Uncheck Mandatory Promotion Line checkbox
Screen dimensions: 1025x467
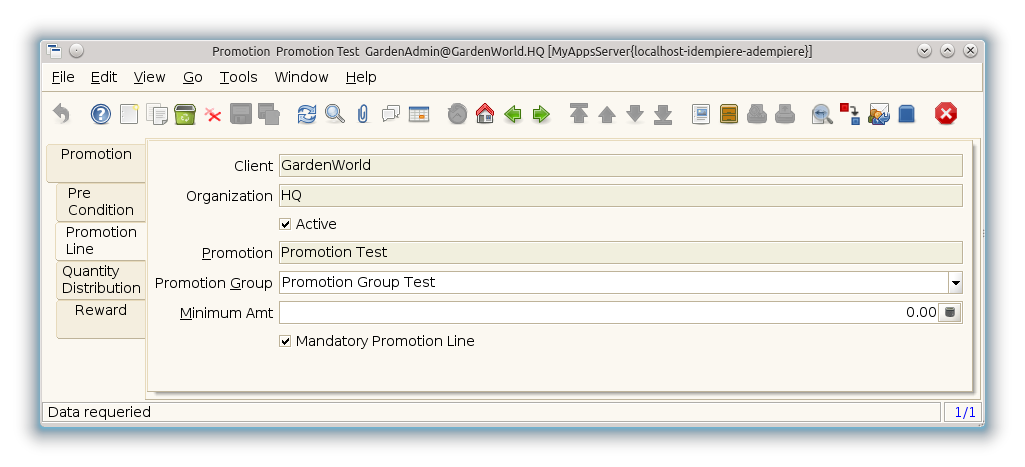[x=286, y=341]
